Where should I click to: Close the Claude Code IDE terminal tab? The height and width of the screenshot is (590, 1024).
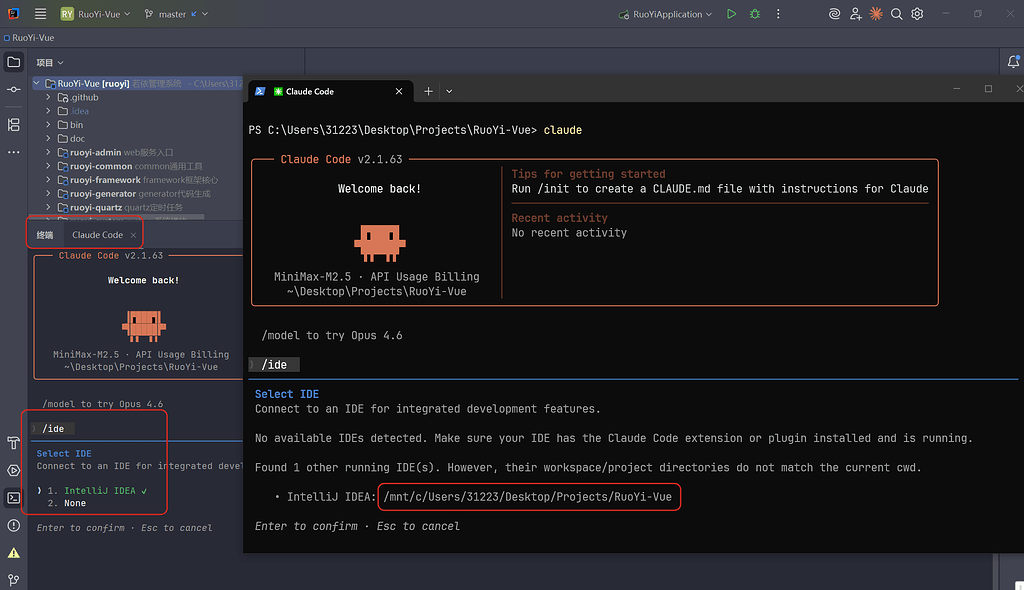(x=133, y=235)
